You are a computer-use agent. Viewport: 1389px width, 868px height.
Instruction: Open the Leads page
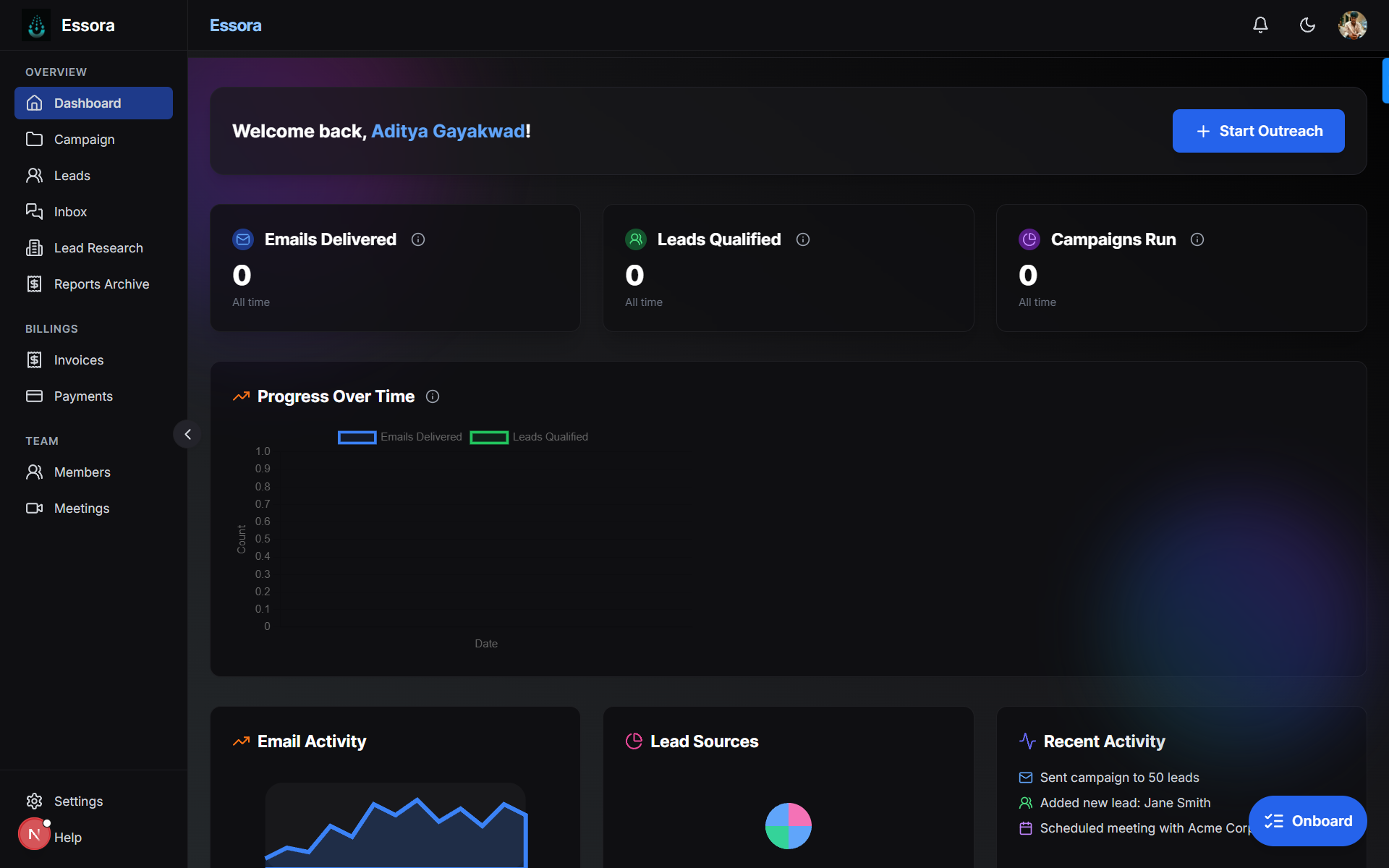(93, 176)
